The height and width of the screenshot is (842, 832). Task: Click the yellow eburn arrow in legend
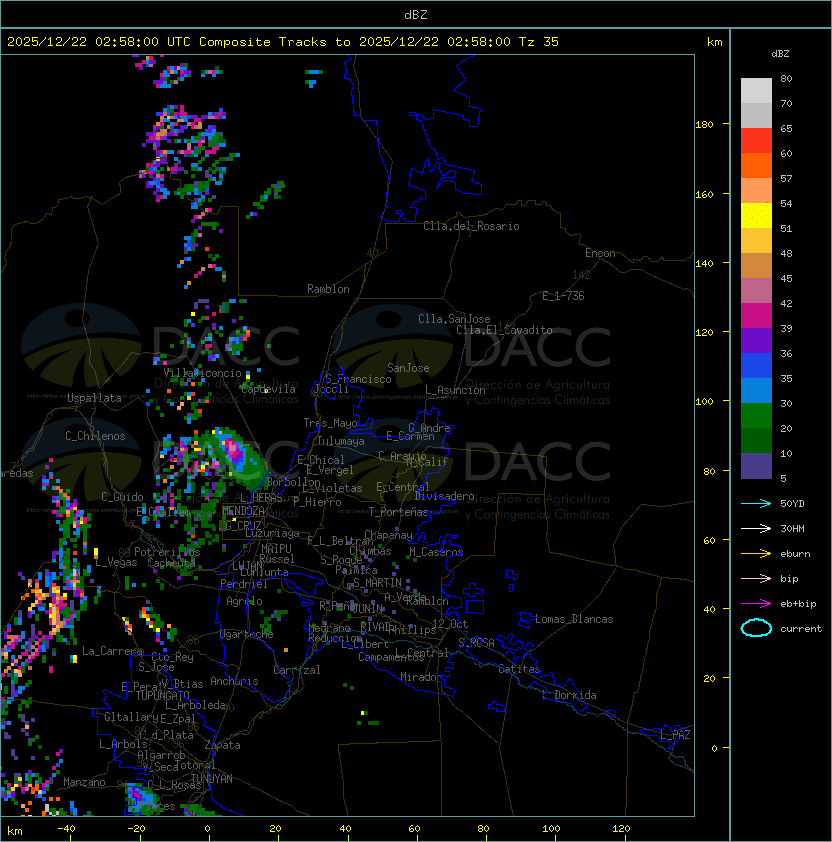(x=756, y=553)
